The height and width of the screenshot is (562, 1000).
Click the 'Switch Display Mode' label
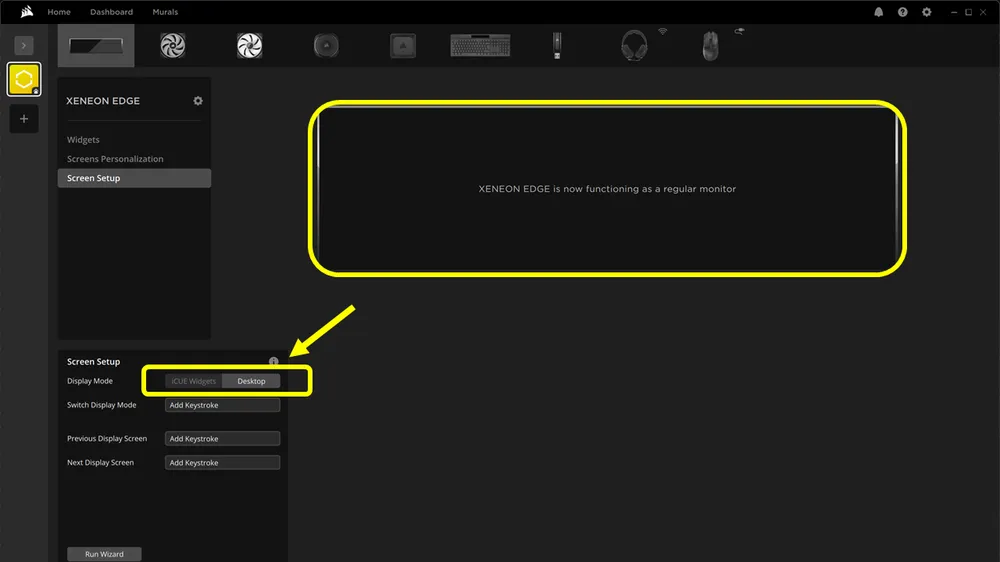click(101, 405)
